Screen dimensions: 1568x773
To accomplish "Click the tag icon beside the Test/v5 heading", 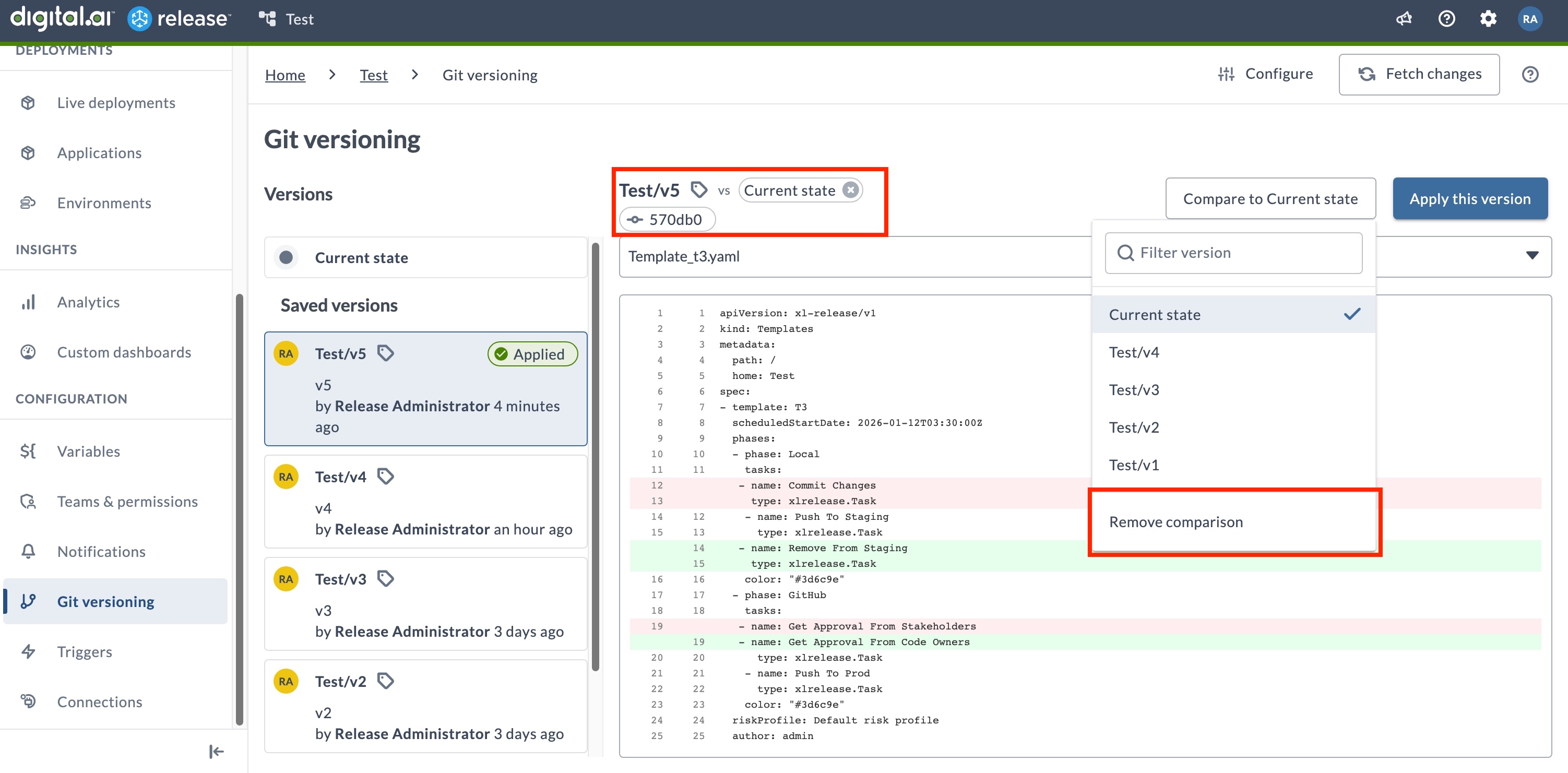I will [699, 190].
